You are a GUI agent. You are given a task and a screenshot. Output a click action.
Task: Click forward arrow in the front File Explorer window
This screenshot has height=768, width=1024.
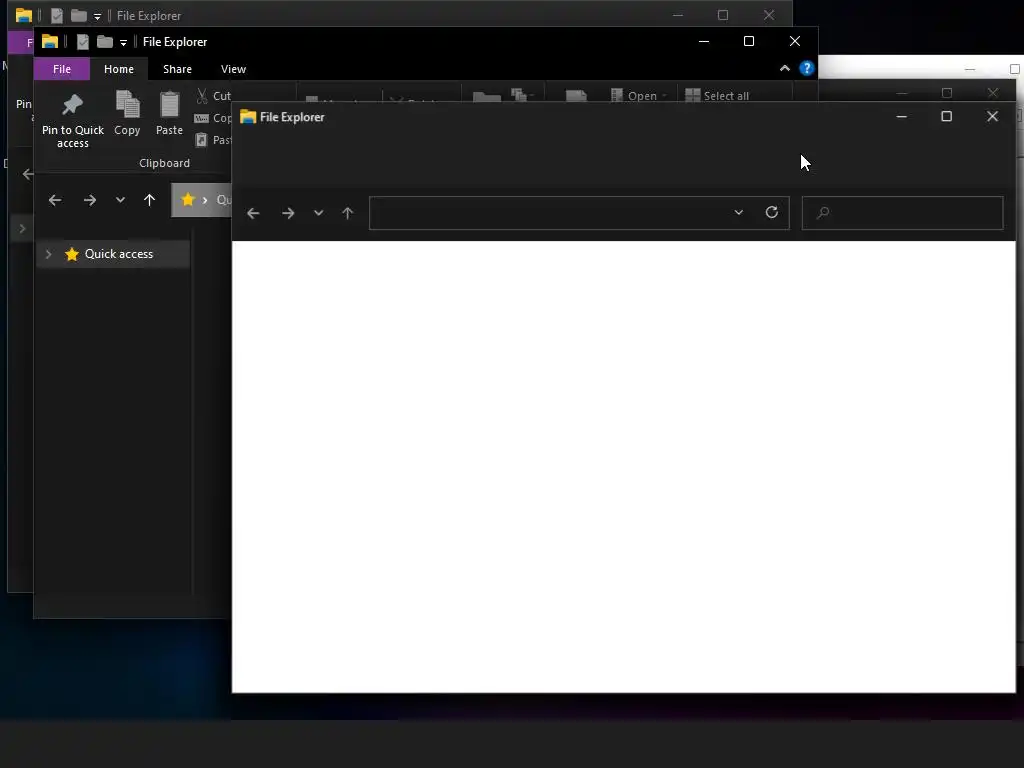tap(288, 213)
